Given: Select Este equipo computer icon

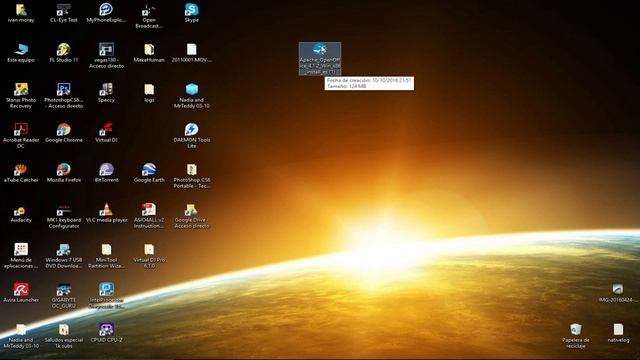Looking at the screenshot, I should [x=21, y=50].
